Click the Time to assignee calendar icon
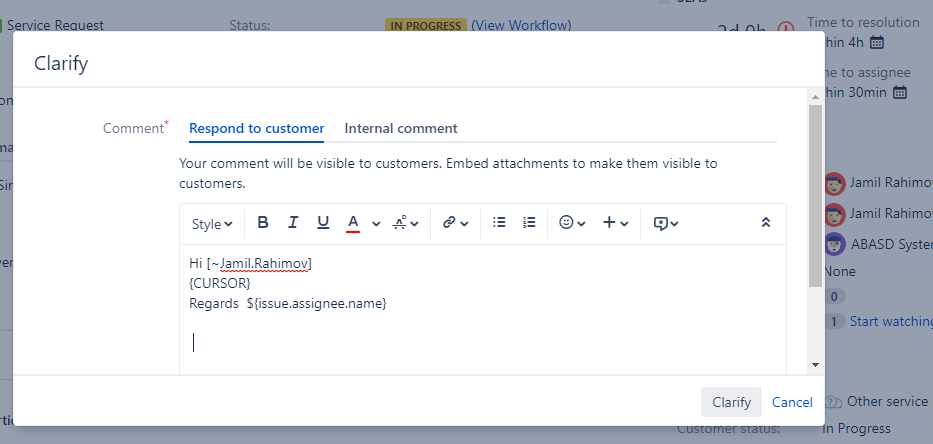933x444 pixels. point(900,92)
